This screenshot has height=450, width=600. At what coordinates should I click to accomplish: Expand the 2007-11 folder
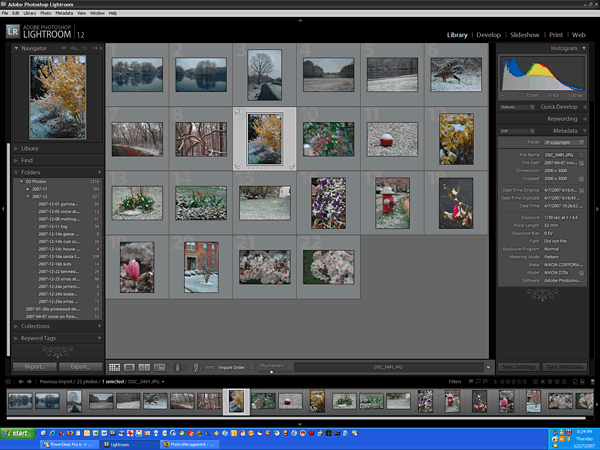(28, 189)
